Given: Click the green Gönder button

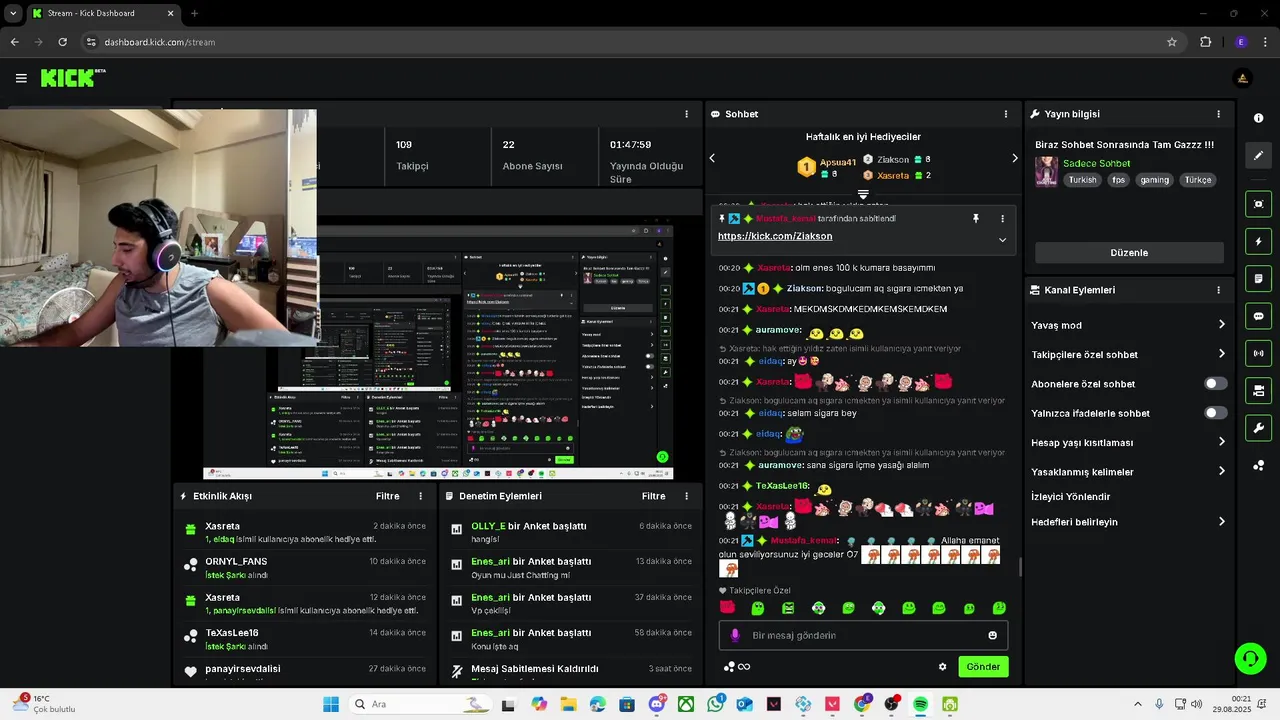Looking at the screenshot, I should tap(983, 667).
